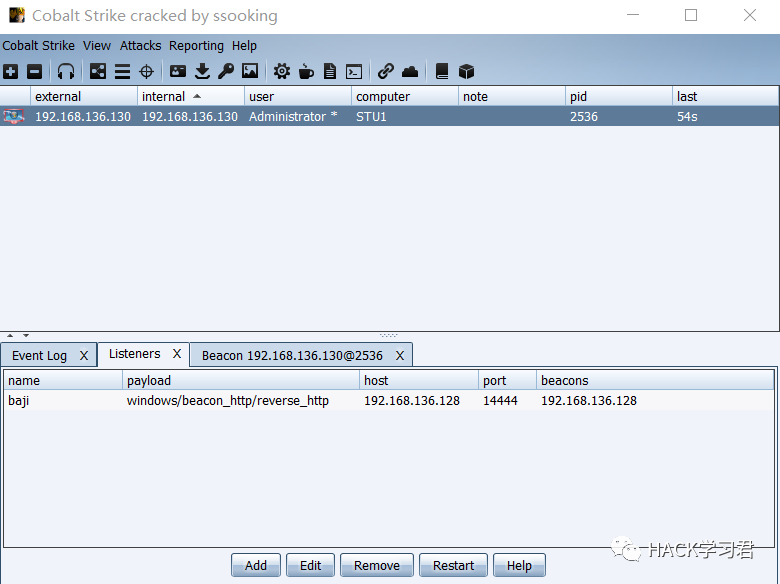Image resolution: width=780 pixels, height=584 pixels.
Task: Open the Attacks menu
Action: [x=140, y=46]
